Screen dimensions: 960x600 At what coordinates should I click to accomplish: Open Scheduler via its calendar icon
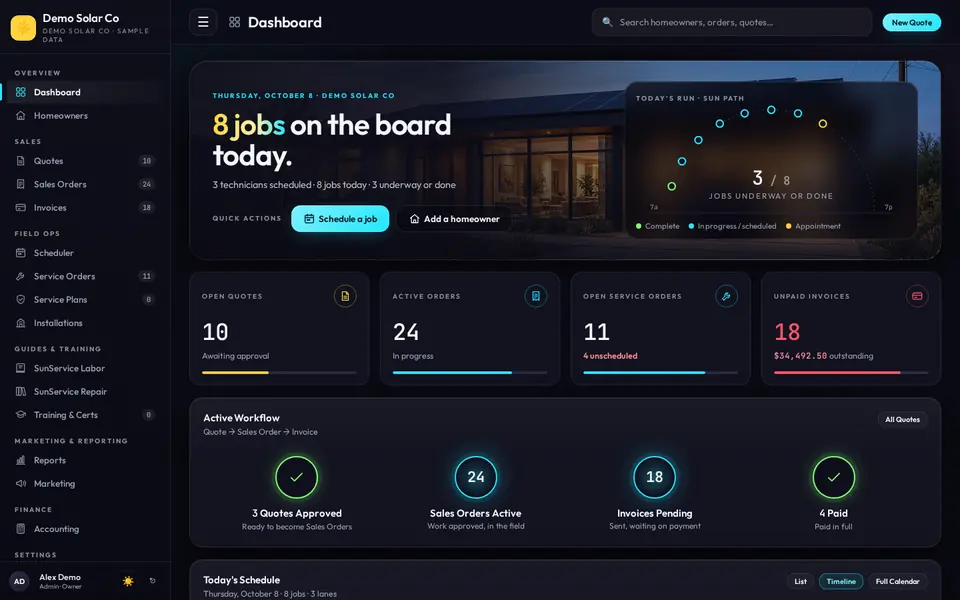tap(21, 252)
